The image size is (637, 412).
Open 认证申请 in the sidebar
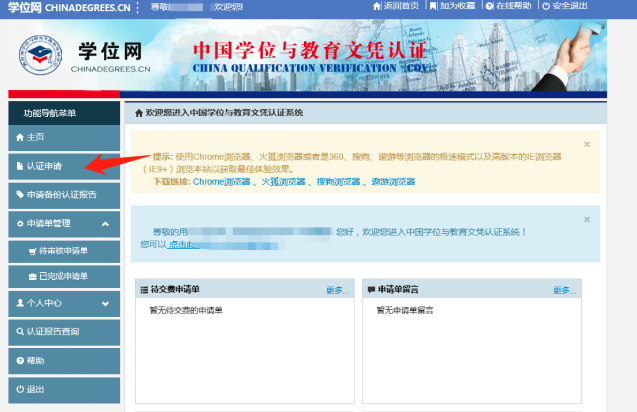(64, 167)
